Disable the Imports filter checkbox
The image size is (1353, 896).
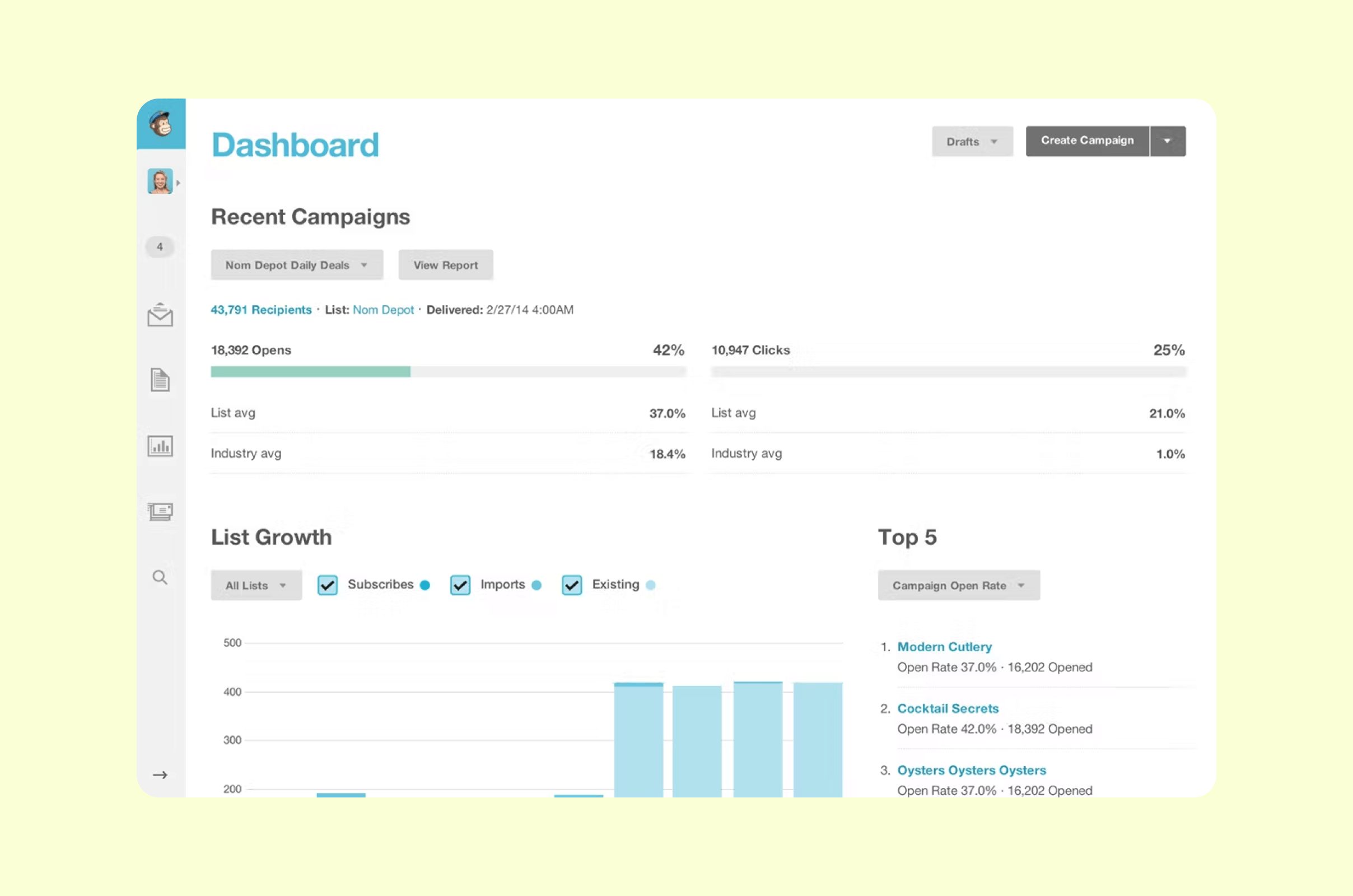pyautogui.click(x=460, y=585)
